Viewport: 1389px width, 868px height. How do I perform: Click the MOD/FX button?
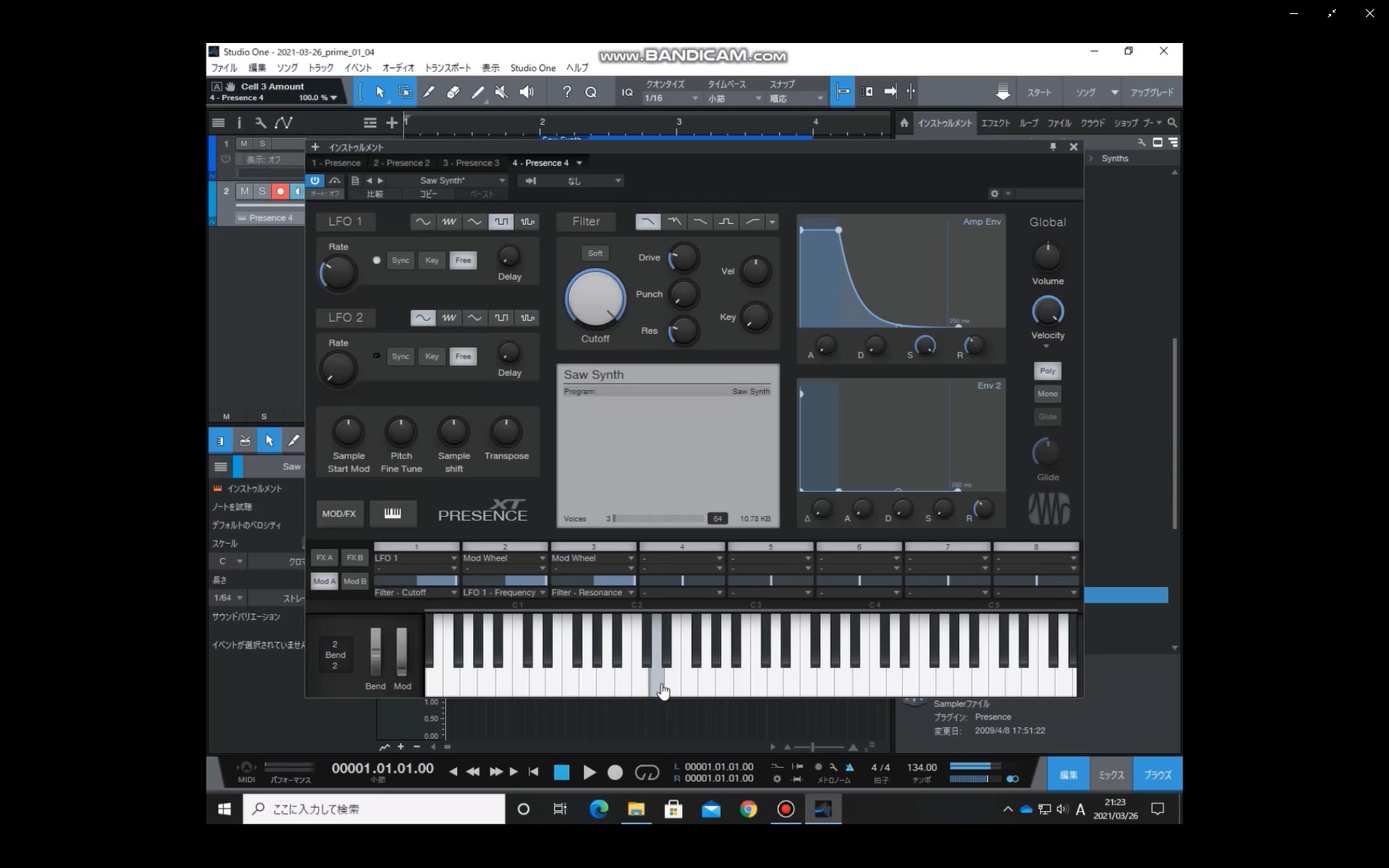pos(339,513)
